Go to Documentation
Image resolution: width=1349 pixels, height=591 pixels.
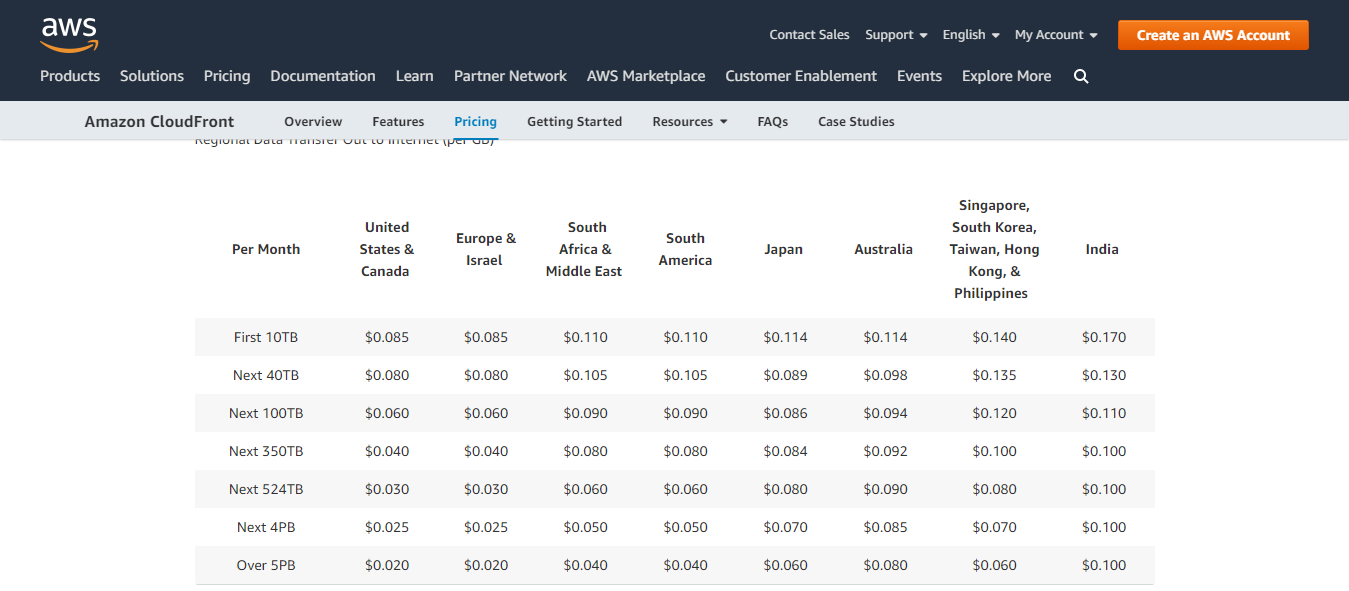coord(323,76)
